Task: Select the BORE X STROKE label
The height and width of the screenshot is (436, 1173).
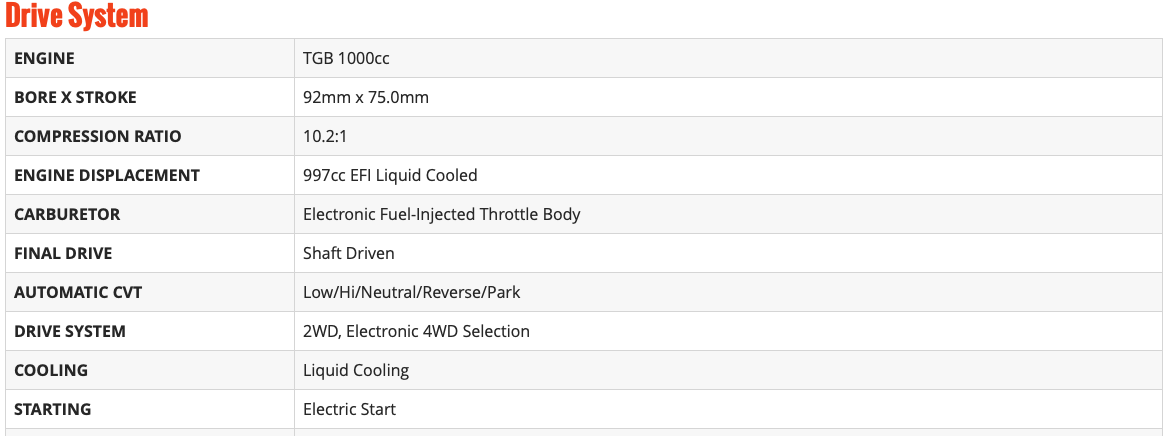Action: click(x=76, y=97)
